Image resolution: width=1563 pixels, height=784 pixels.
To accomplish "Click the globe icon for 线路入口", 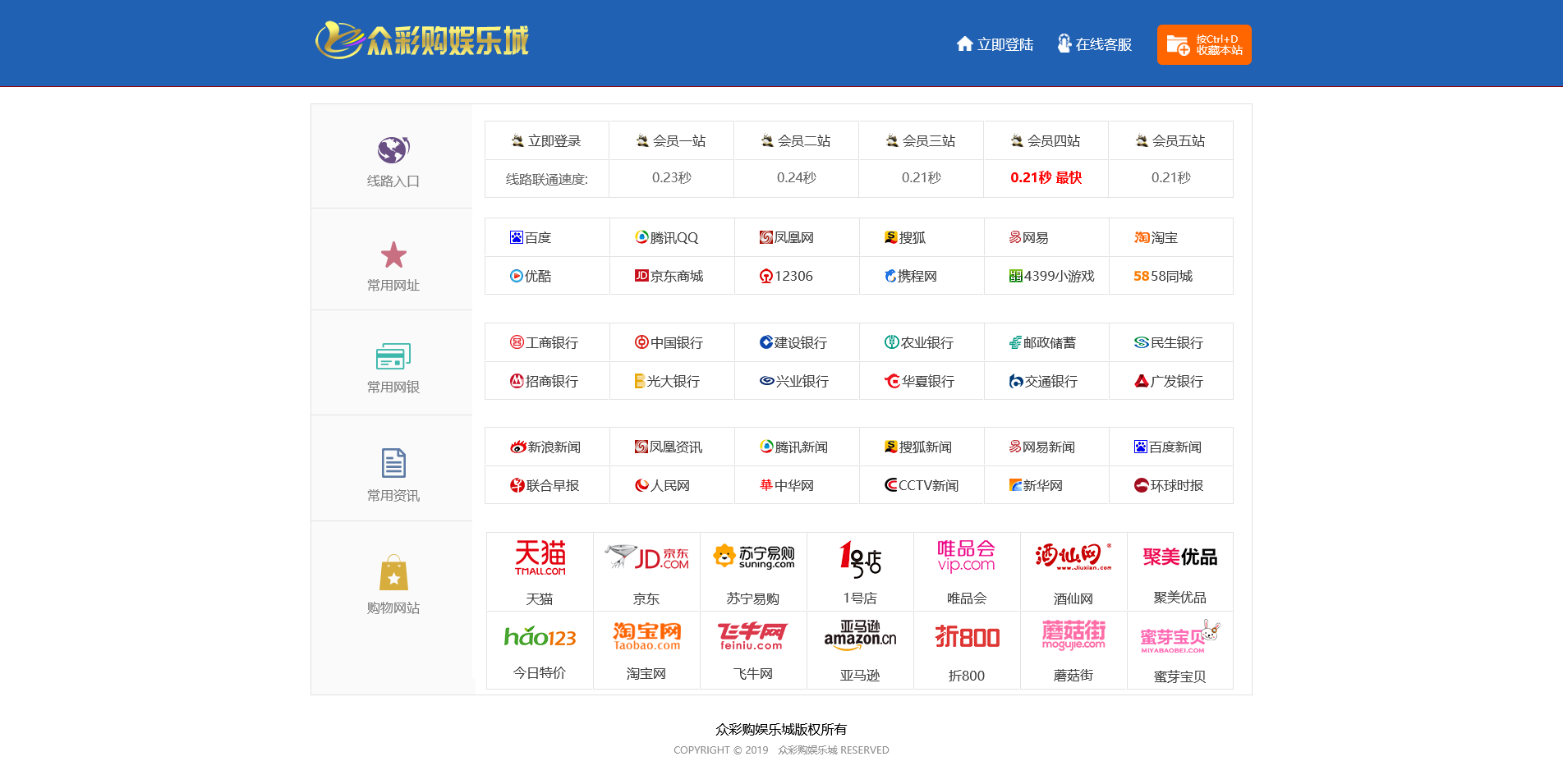I will point(393,150).
